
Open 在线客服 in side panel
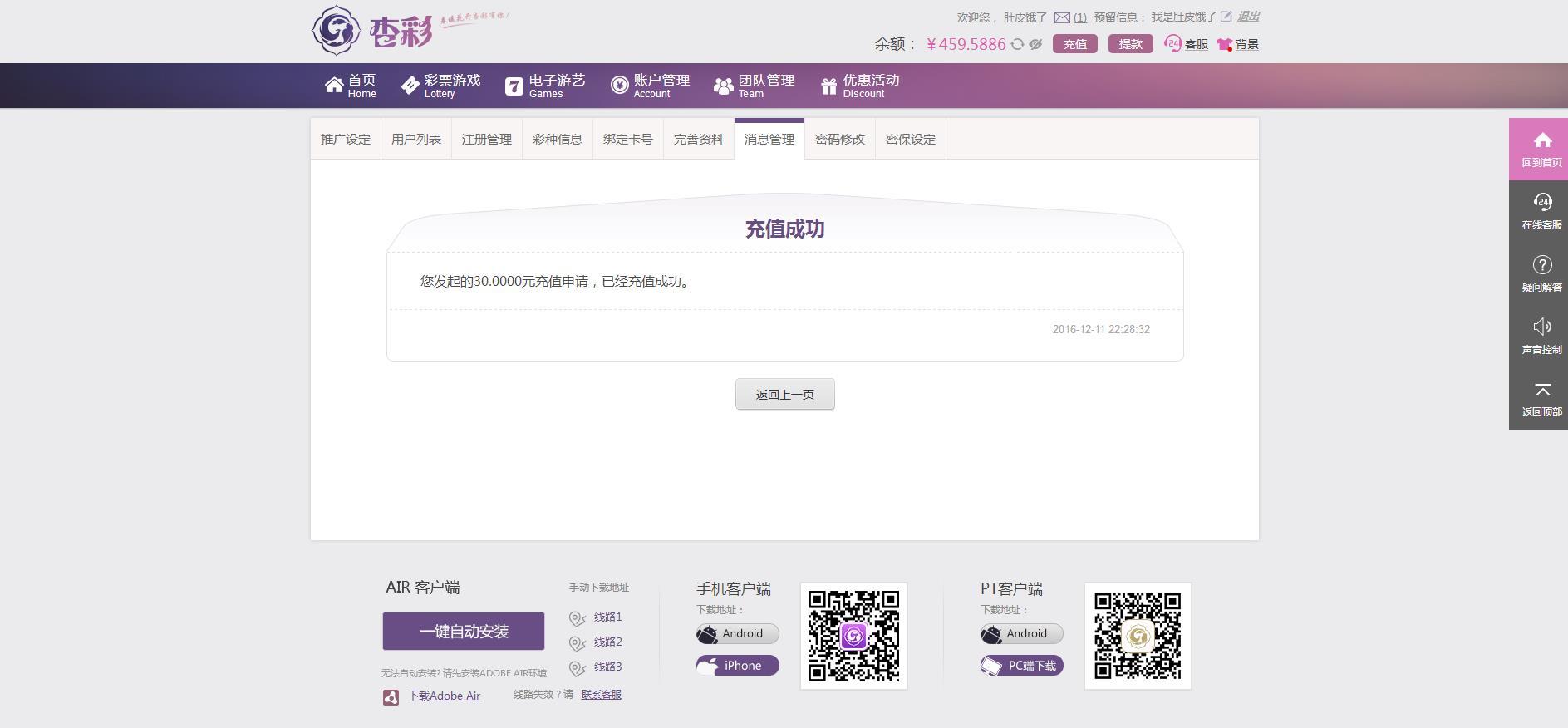(x=1539, y=211)
